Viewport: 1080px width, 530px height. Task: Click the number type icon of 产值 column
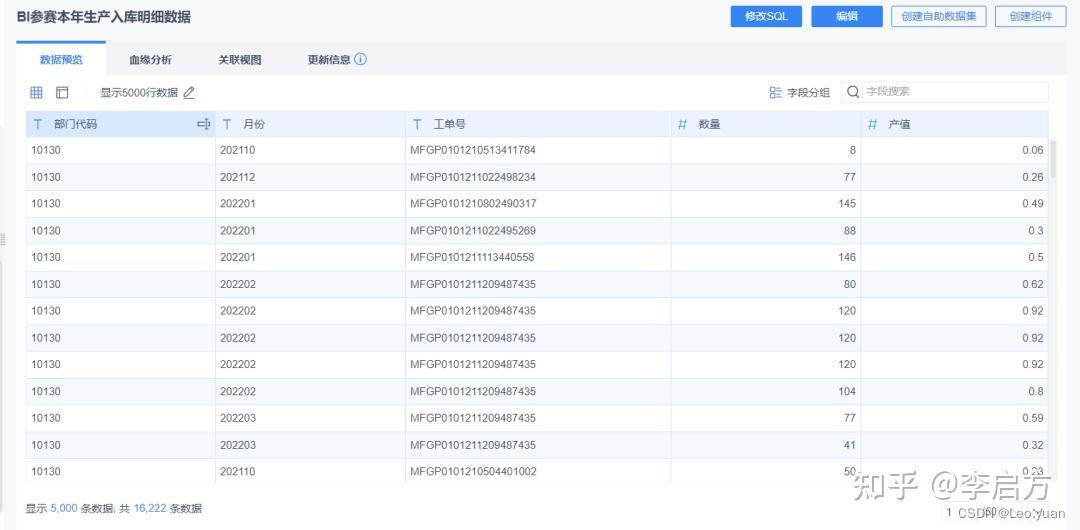(x=873, y=125)
